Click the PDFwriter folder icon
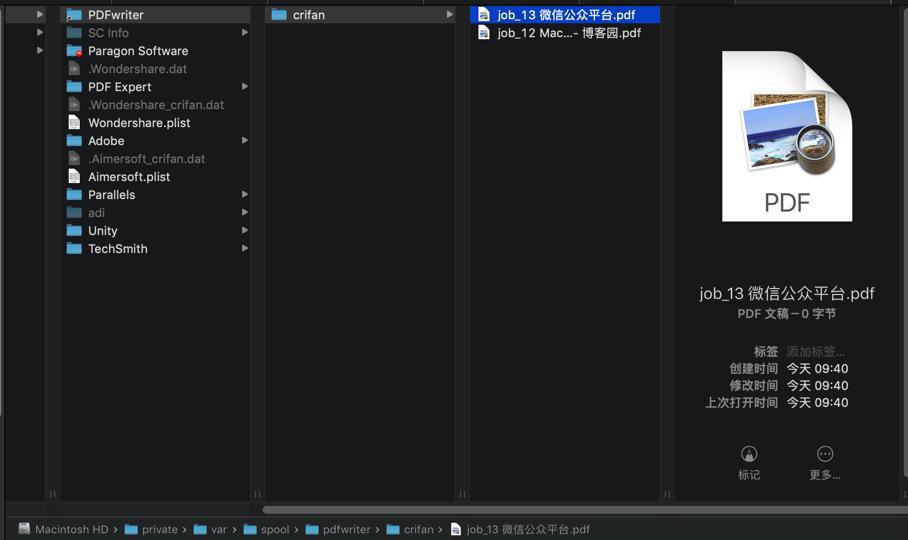 74,15
